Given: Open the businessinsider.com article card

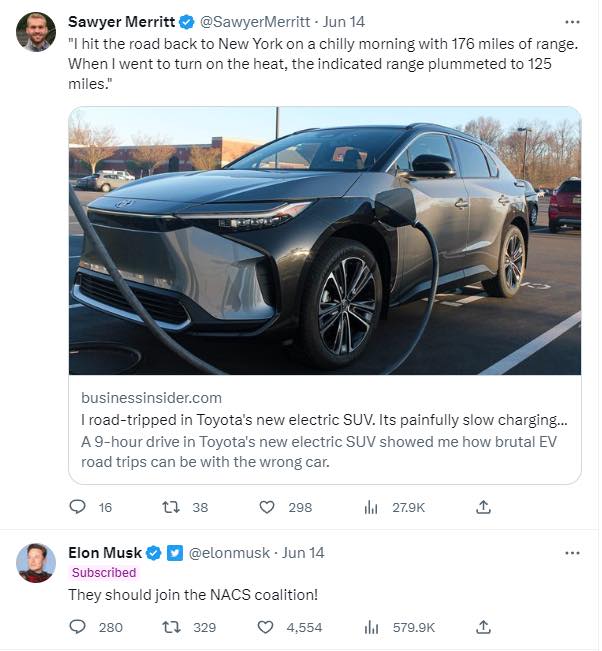Looking at the screenshot, I should pyautogui.click(x=325, y=430).
